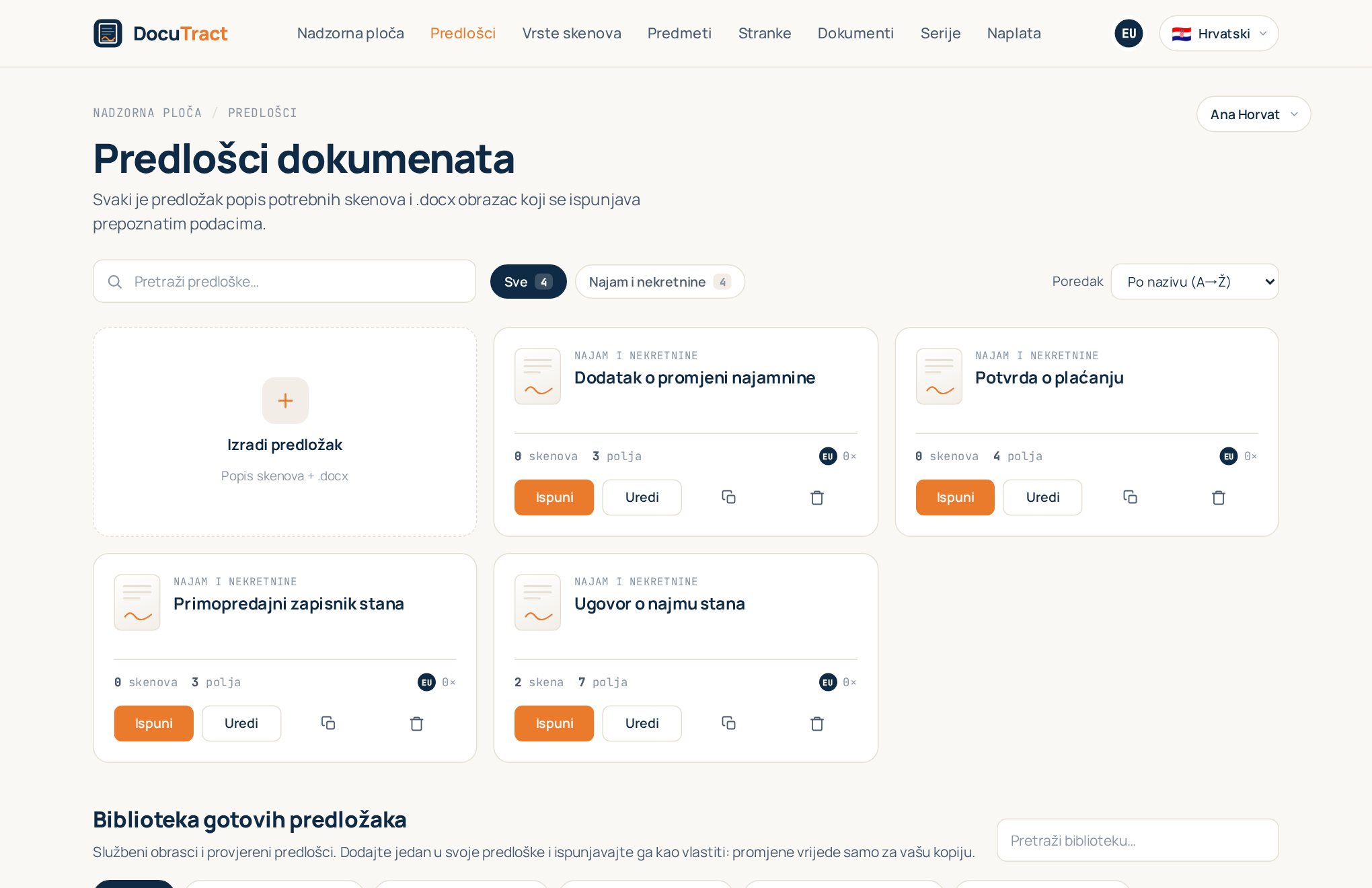Screen dimensions: 1372x888
Task: Click the EU region badge in the header
Action: (1129, 33)
